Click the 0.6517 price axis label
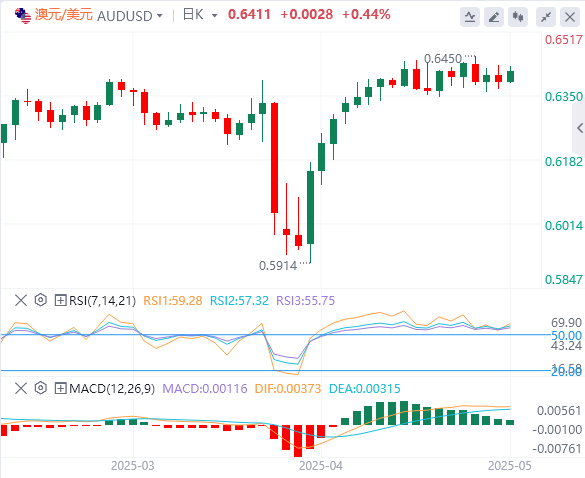This screenshot has height=478, width=585. click(564, 40)
